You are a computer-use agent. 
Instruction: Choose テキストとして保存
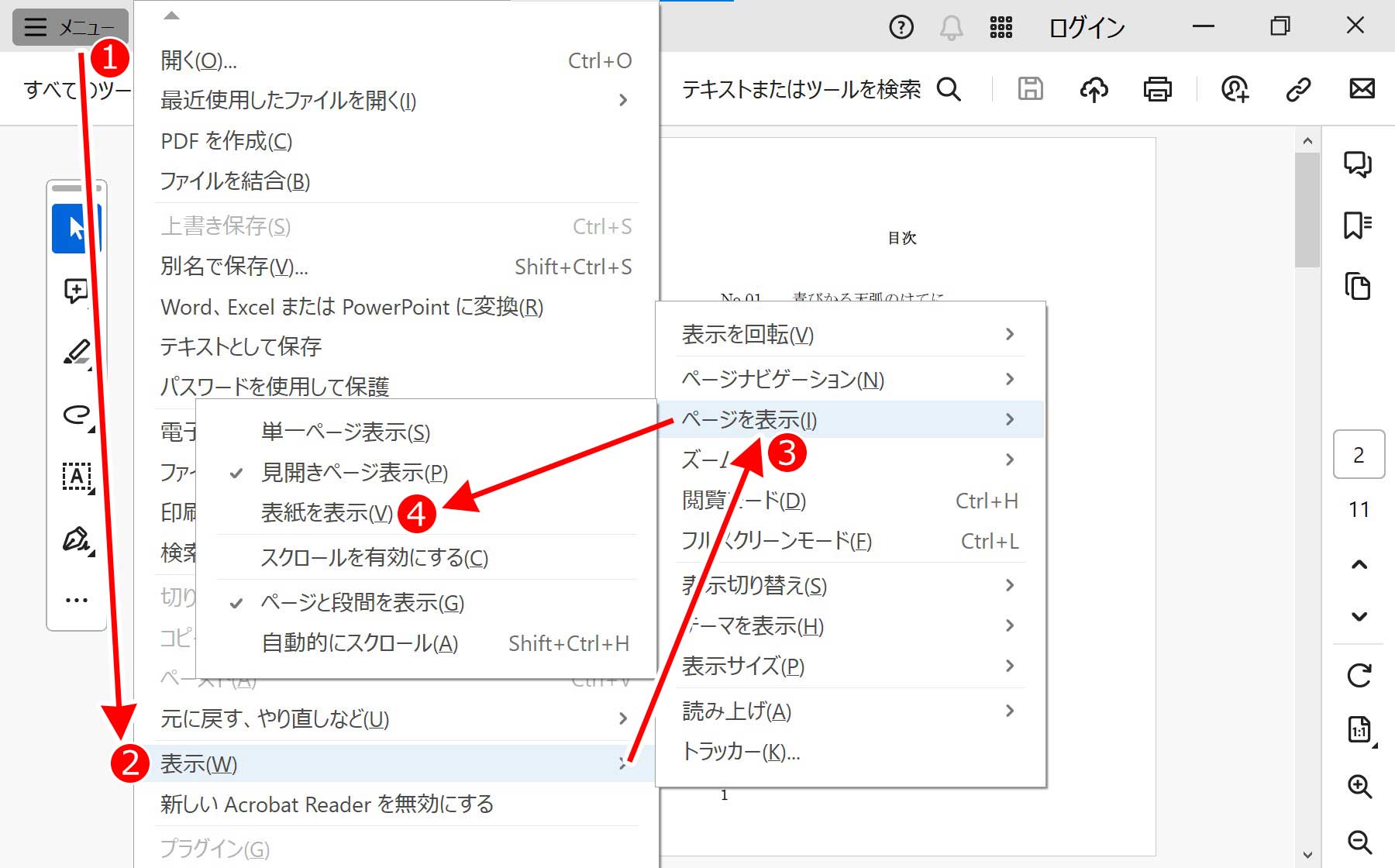click(x=395, y=346)
